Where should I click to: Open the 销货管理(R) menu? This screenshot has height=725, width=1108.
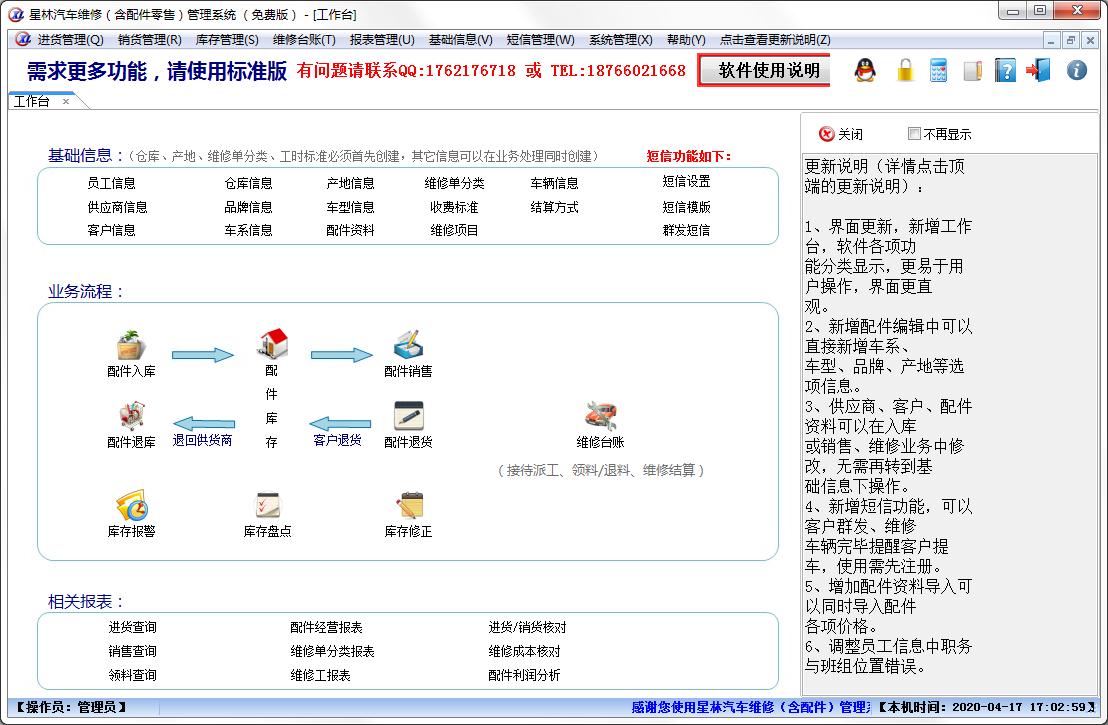tap(150, 40)
